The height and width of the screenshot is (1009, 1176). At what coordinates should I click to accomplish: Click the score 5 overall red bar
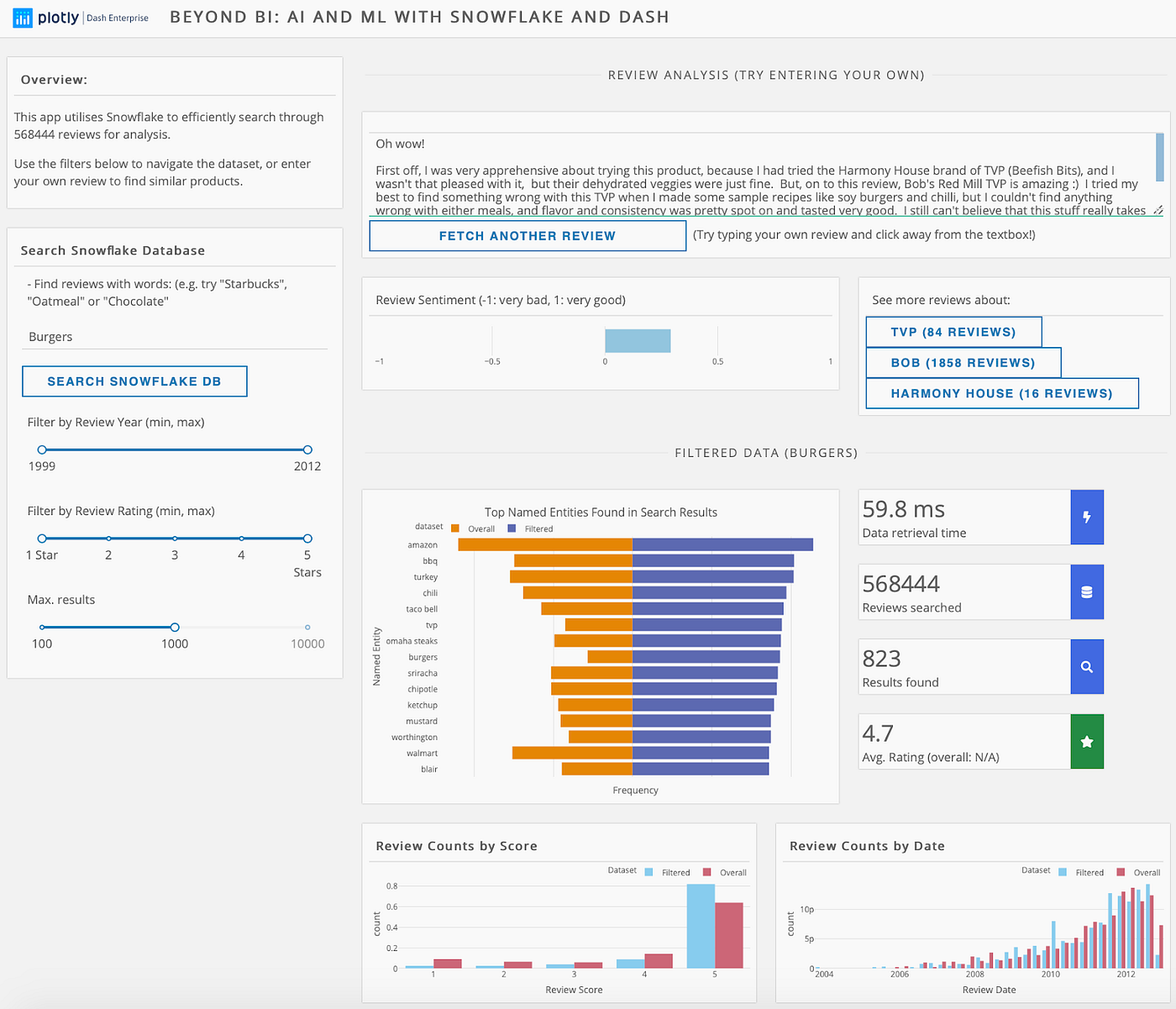click(729, 935)
